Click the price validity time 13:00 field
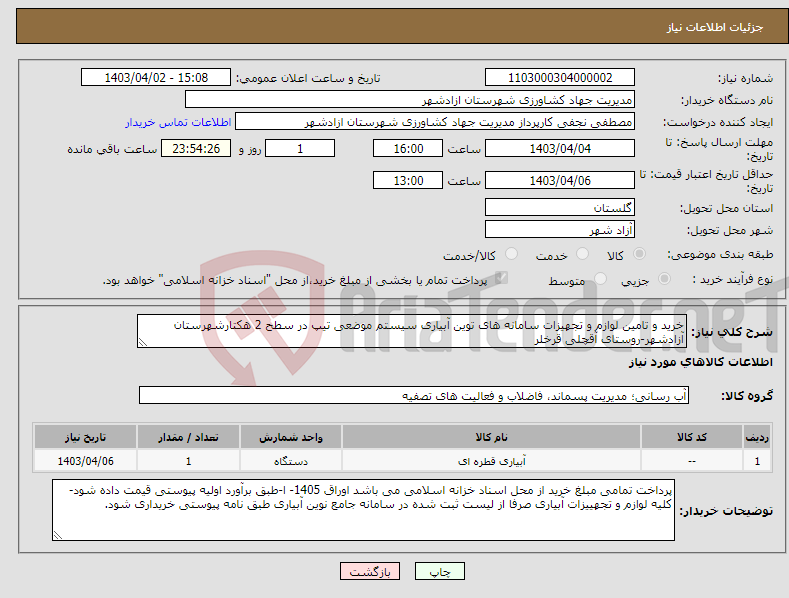This screenshot has width=789, height=598. pos(408,180)
